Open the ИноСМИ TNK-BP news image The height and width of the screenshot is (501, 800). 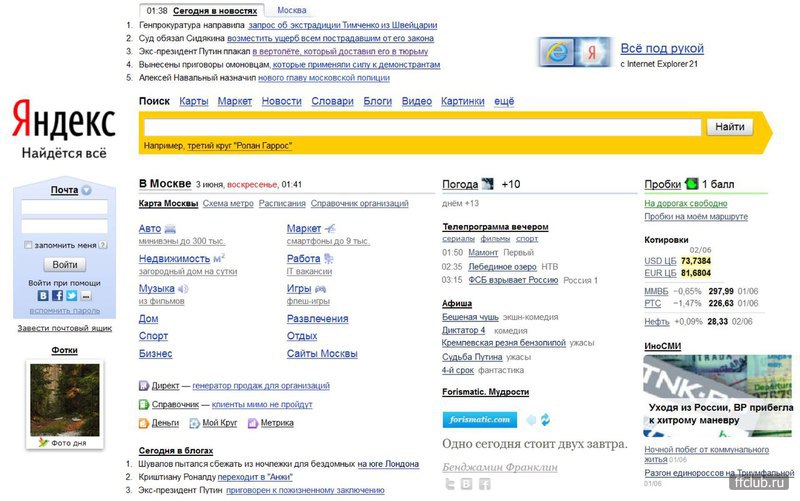[718, 396]
